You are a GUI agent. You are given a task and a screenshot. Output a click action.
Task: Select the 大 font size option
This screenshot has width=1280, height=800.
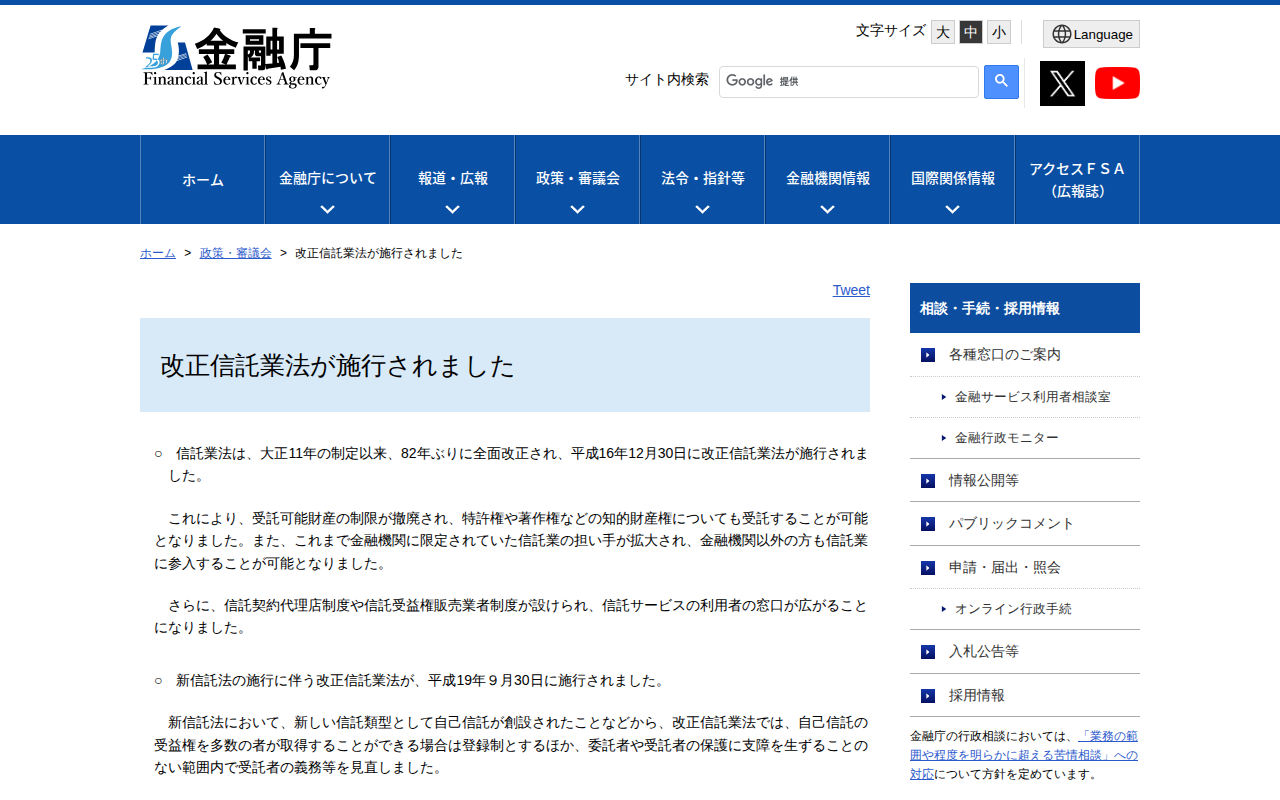pyautogui.click(x=941, y=31)
